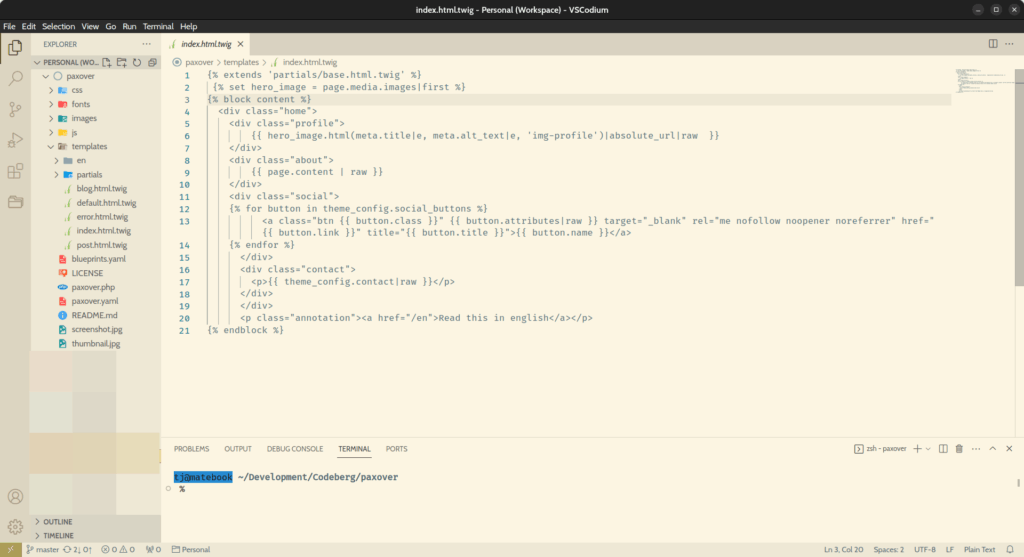Split the terminal panel

943,449
